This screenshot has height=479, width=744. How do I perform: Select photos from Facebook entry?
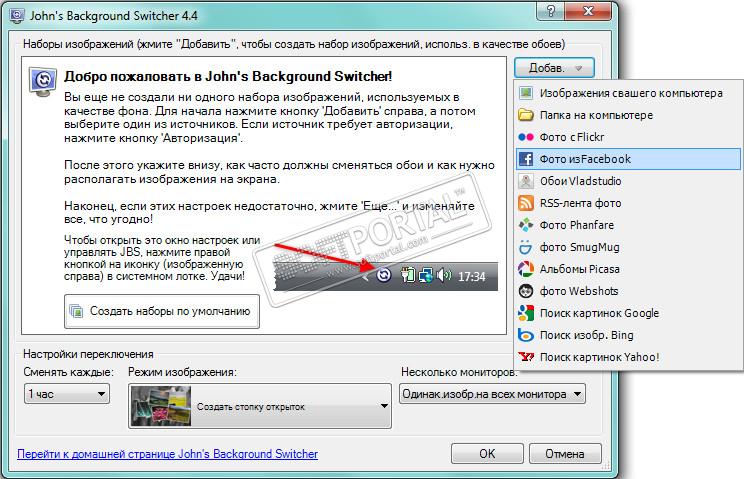coord(628,159)
